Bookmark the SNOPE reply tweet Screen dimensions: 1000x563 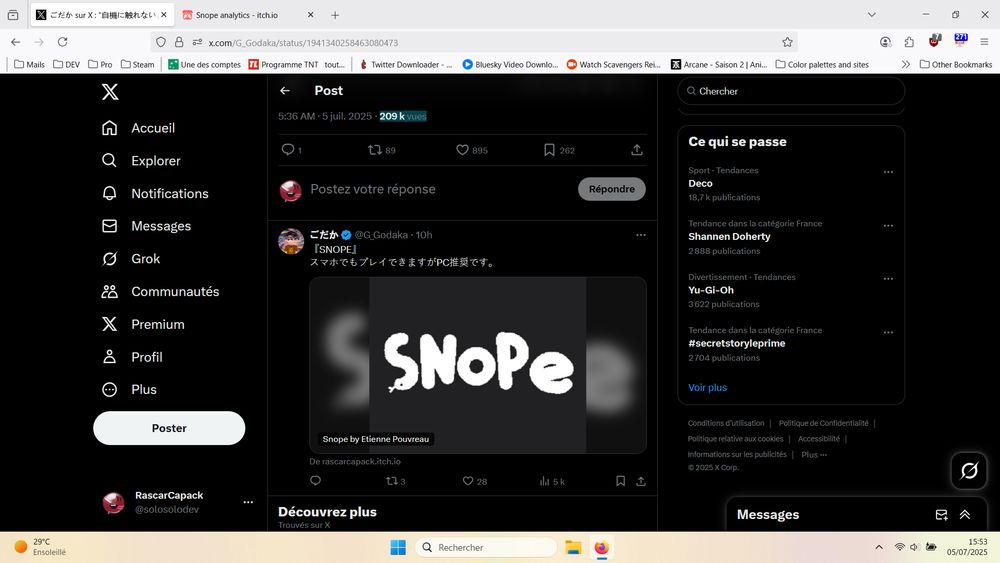click(x=621, y=481)
